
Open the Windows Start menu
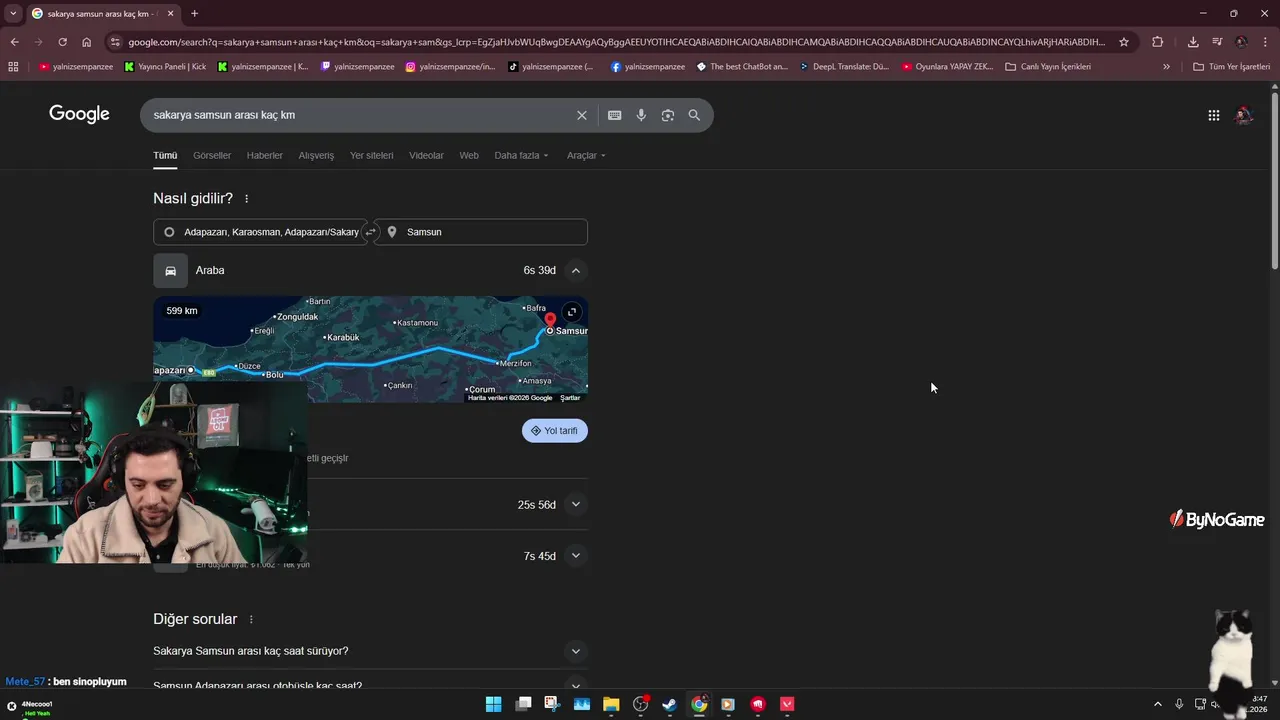click(x=493, y=704)
